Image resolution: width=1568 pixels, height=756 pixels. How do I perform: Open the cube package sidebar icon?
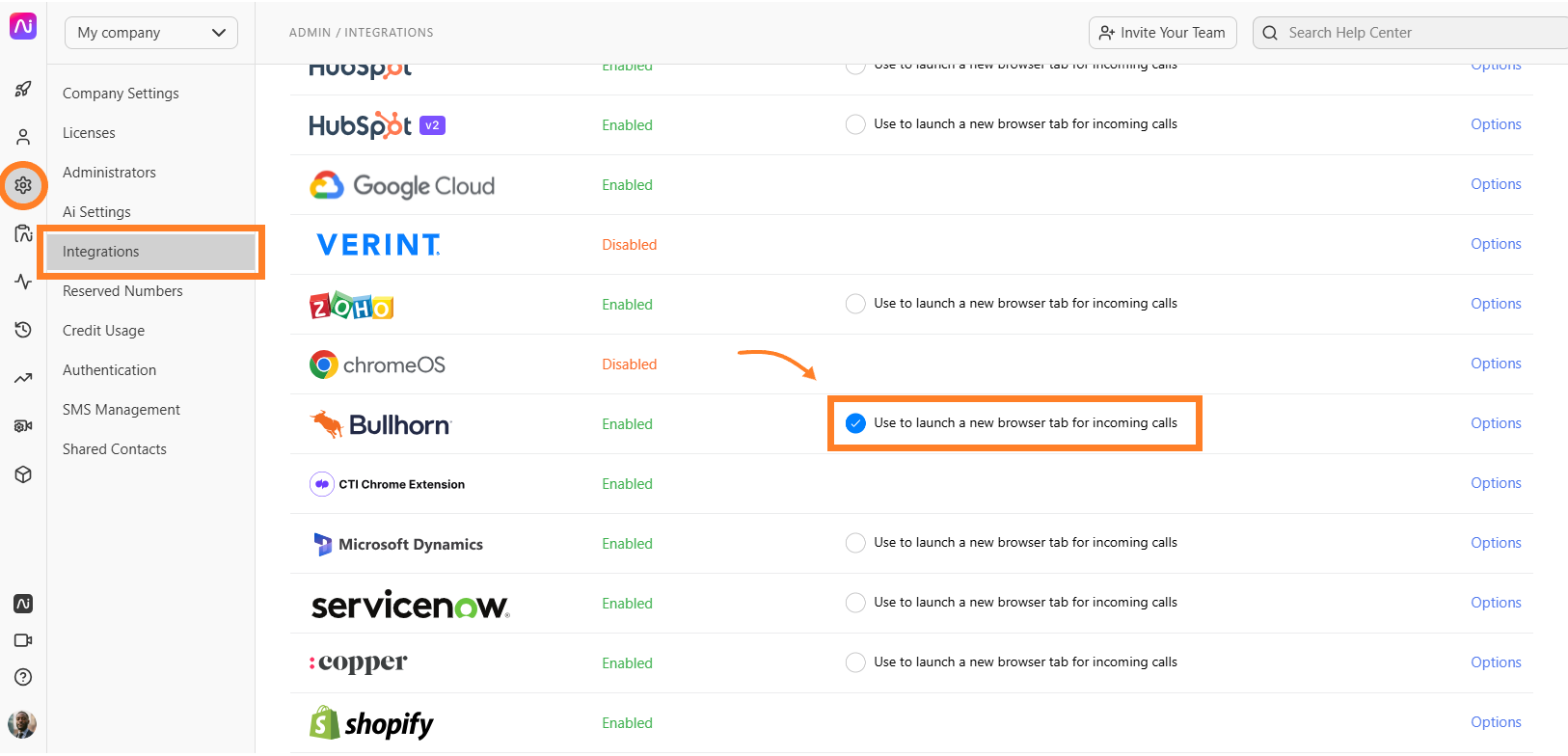click(x=23, y=474)
